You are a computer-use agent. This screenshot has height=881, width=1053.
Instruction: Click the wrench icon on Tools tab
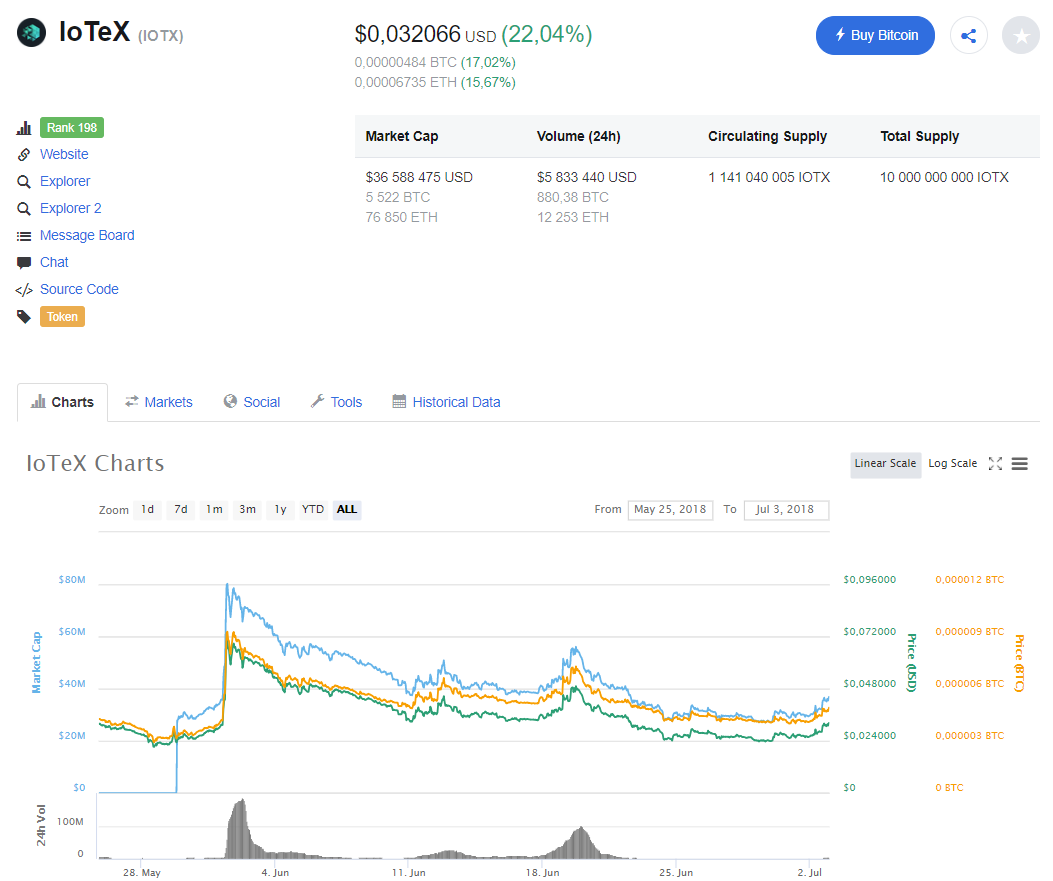[317, 402]
